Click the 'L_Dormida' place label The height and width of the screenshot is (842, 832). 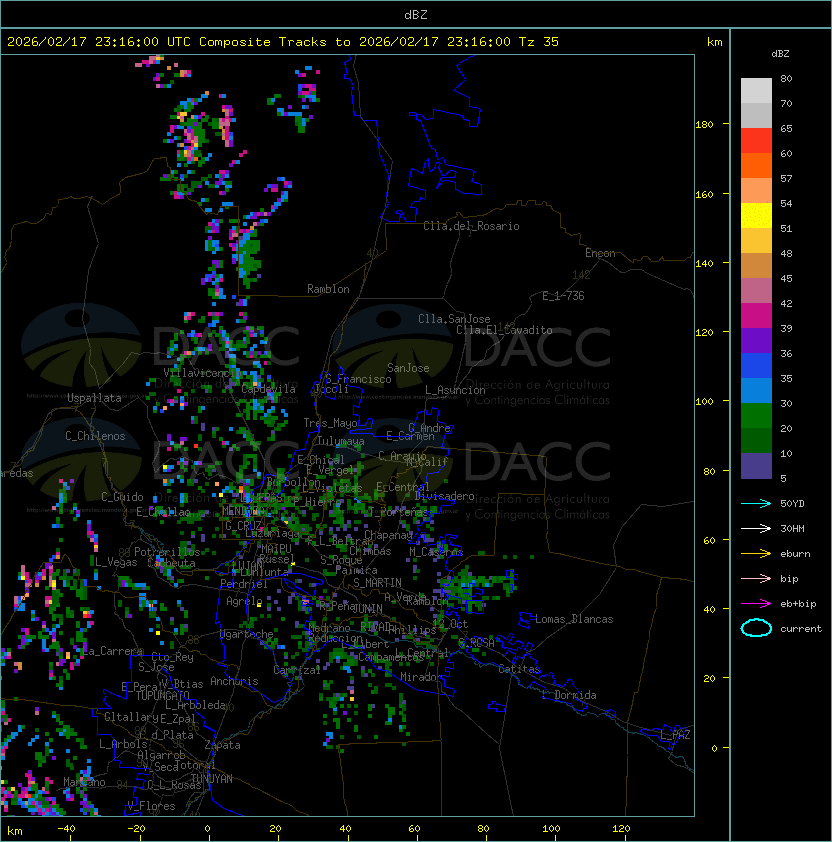569,695
